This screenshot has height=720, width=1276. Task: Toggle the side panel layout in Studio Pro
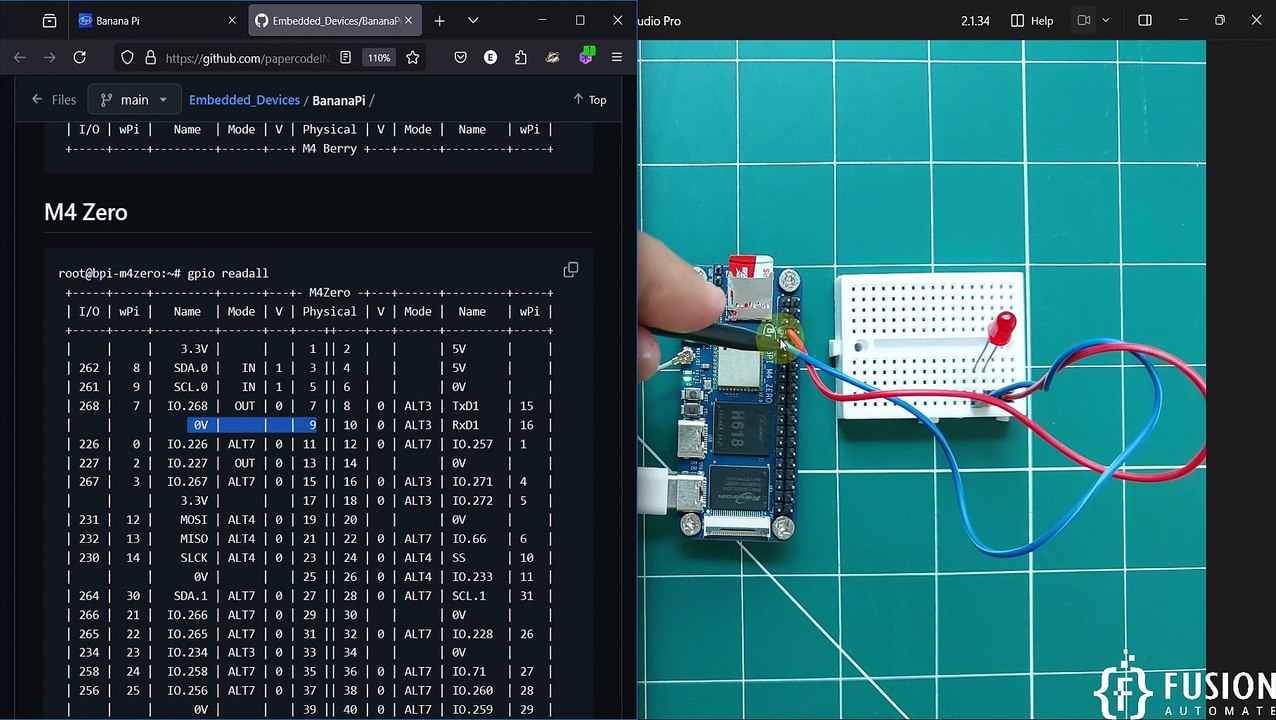1145,20
